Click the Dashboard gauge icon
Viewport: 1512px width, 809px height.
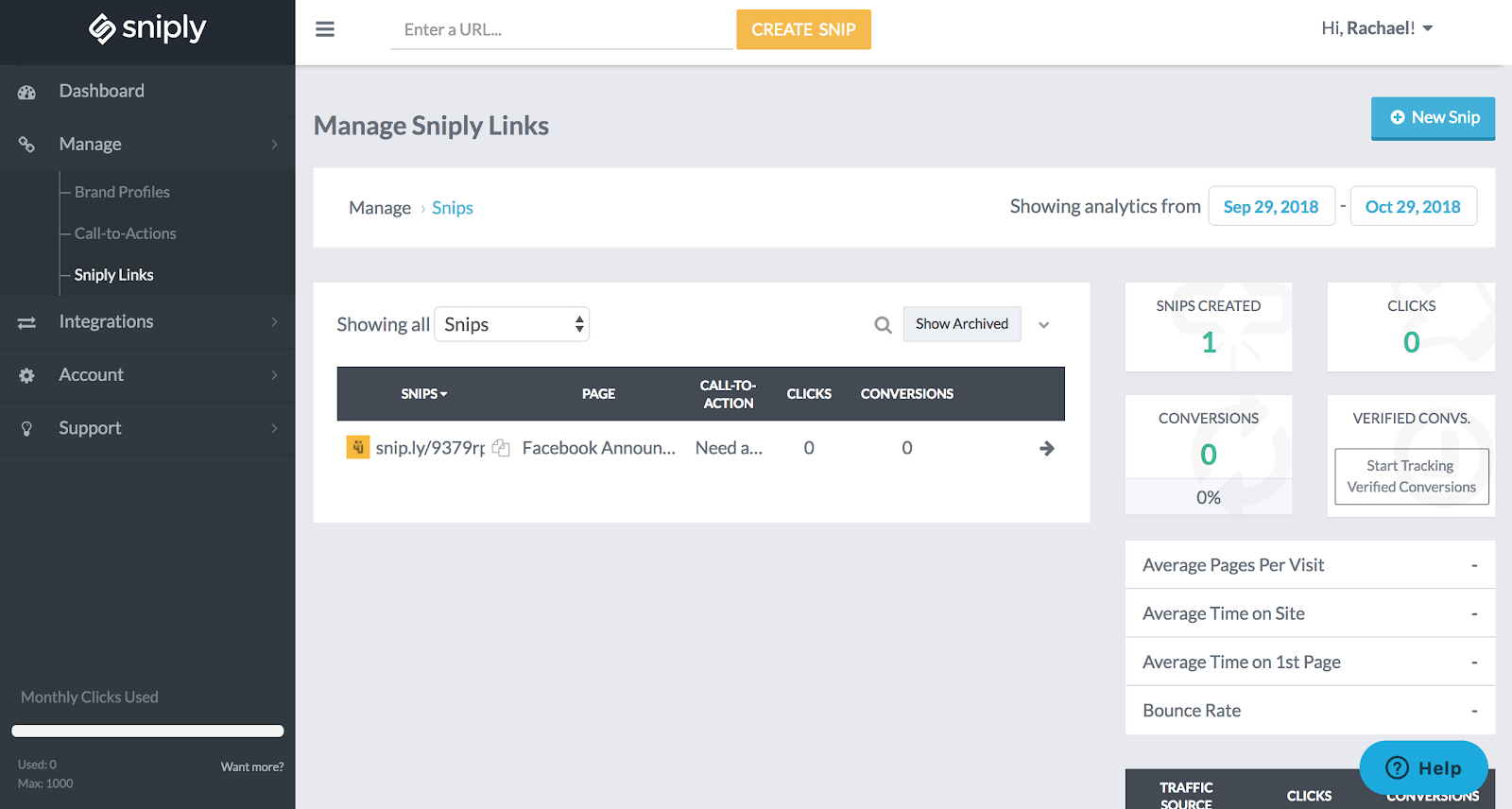[x=26, y=92]
